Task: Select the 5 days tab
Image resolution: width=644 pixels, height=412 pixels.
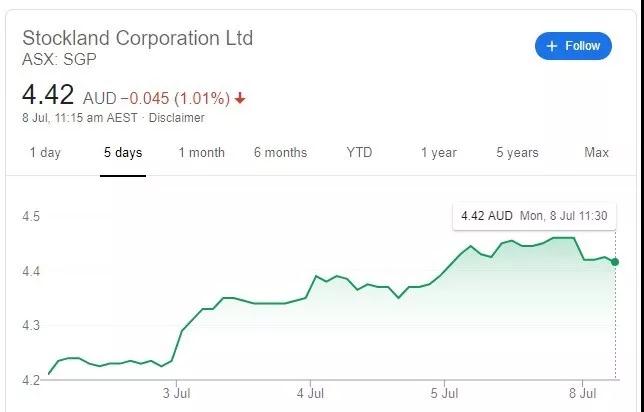Action: tap(122, 153)
